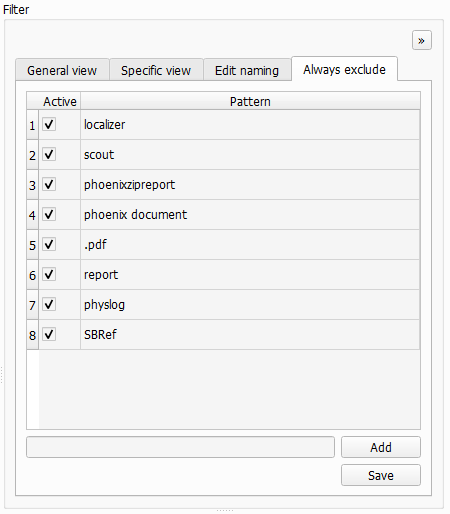Screen dimensions: 450x514
Task: Disable the phoenixzipreport exclusion checkbox
Action: (x=49, y=185)
